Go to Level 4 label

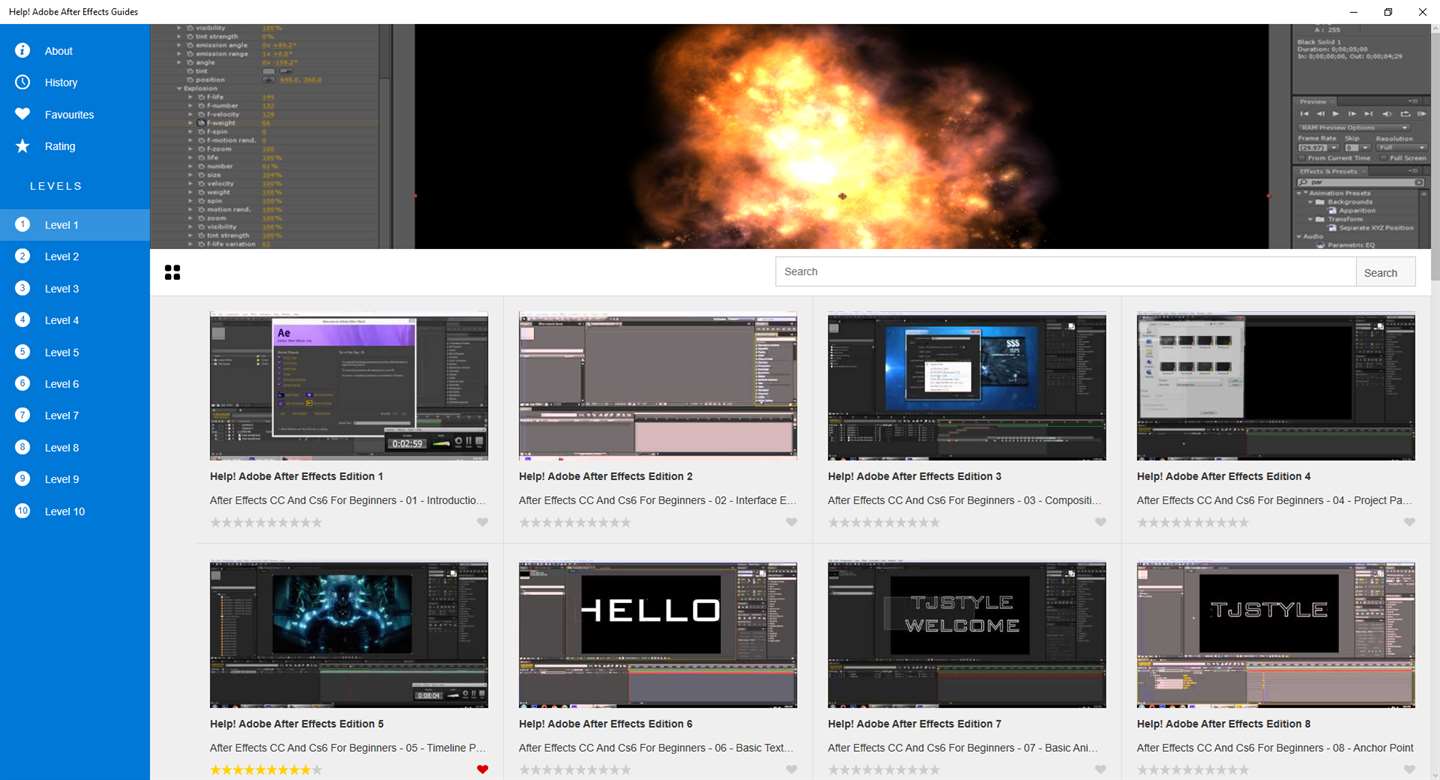click(x=62, y=320)
